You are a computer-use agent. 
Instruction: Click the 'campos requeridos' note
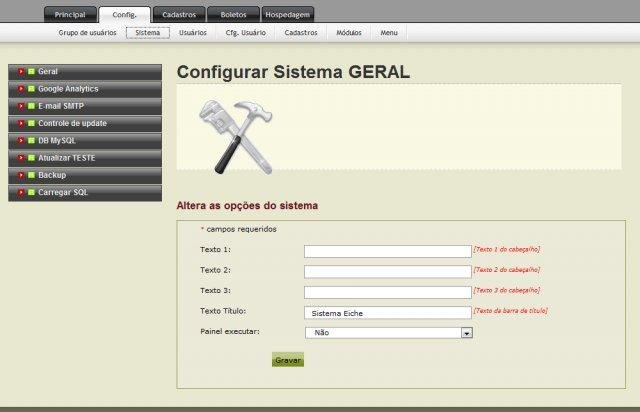click(x=241, y=229)
